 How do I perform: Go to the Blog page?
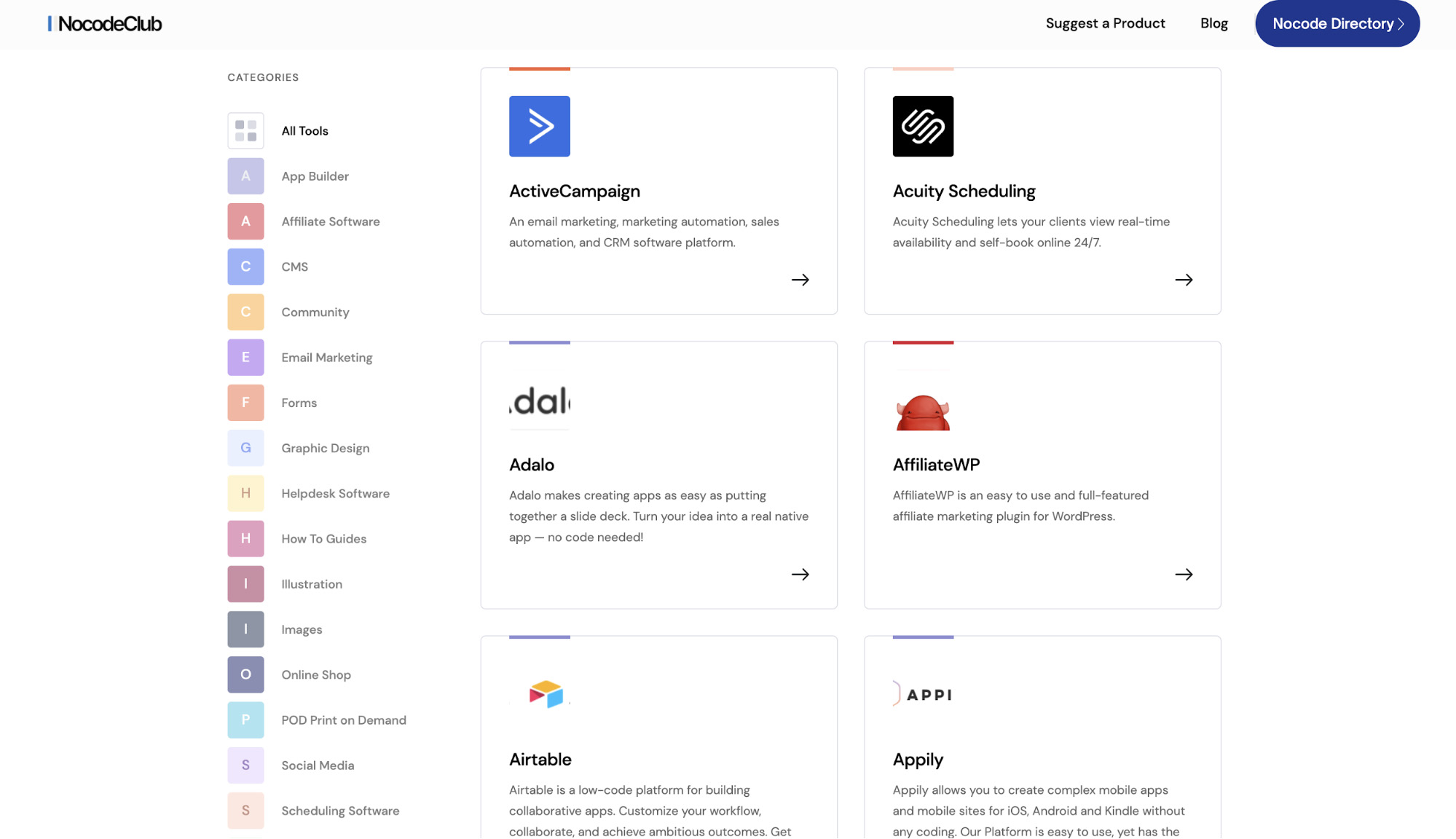coord(1213,23)
